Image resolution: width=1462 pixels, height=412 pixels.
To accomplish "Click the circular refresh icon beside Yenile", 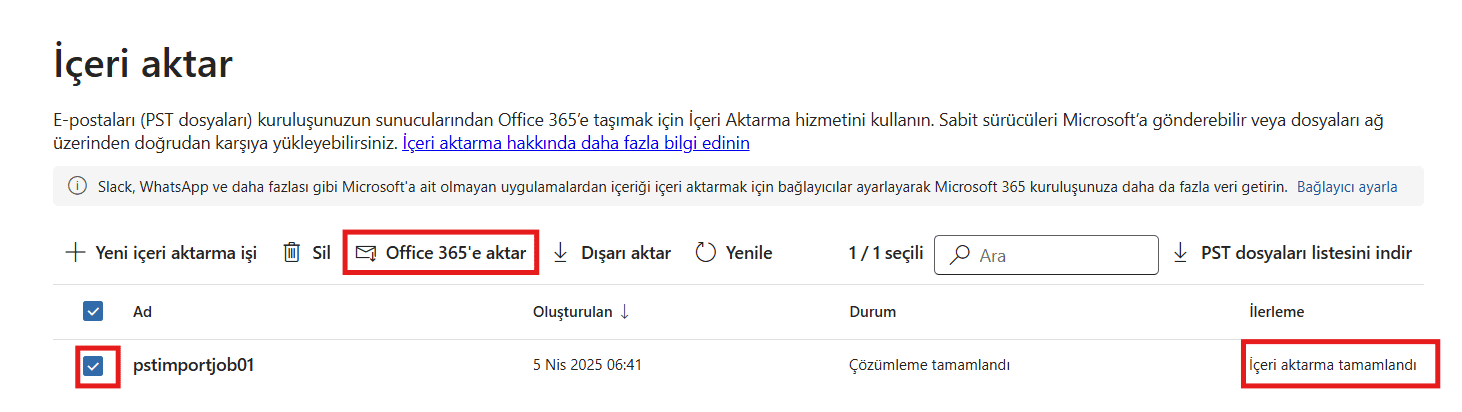I will point(706,253).
